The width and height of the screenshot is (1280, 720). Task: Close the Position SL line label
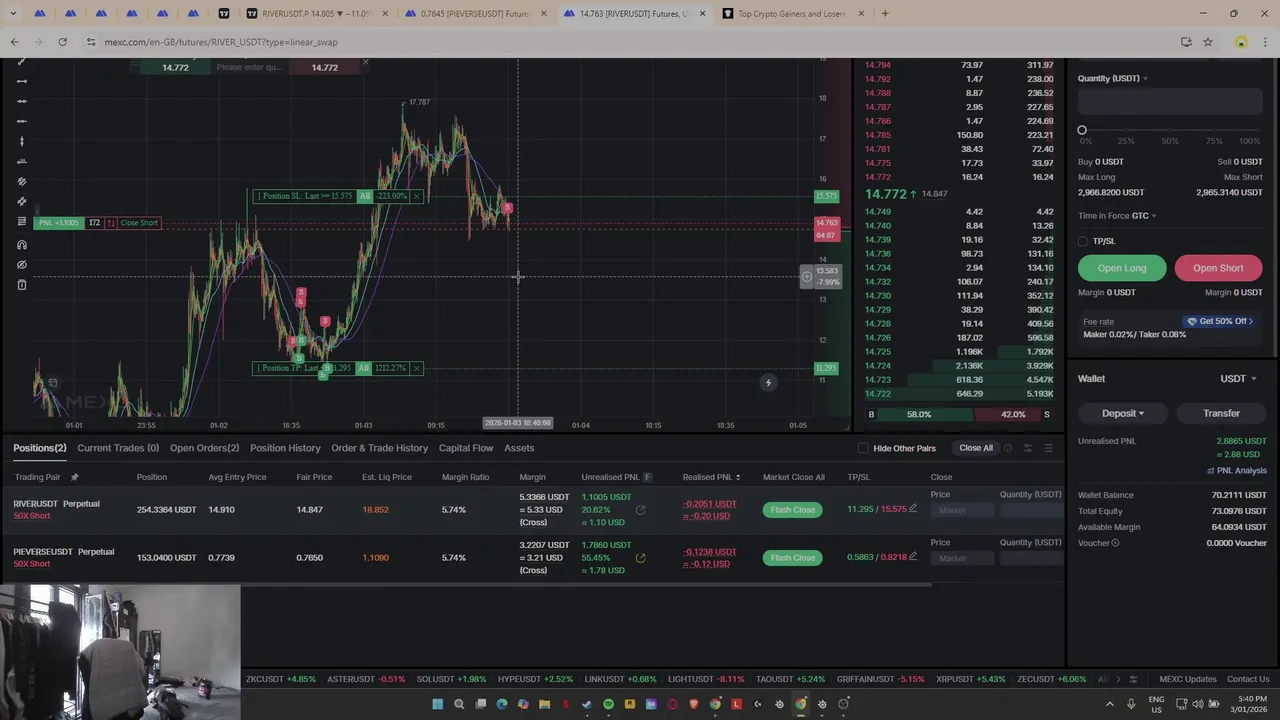(x=416, y=196)
